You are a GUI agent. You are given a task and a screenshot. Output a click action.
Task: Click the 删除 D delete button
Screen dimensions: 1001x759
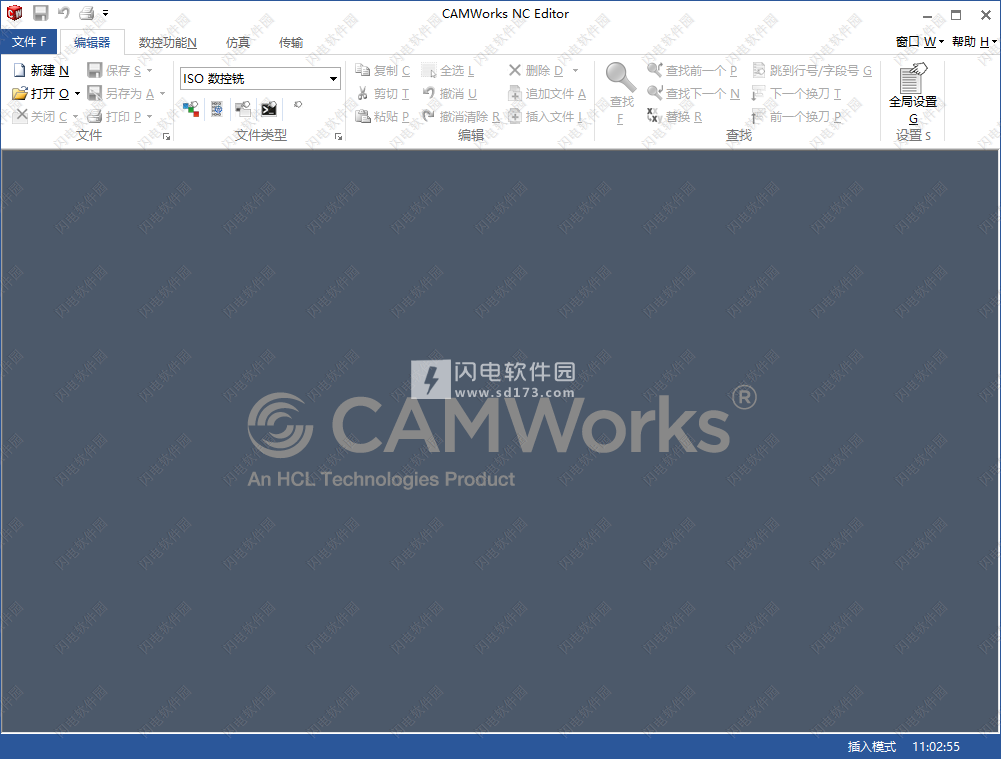[x=536, y=71]
